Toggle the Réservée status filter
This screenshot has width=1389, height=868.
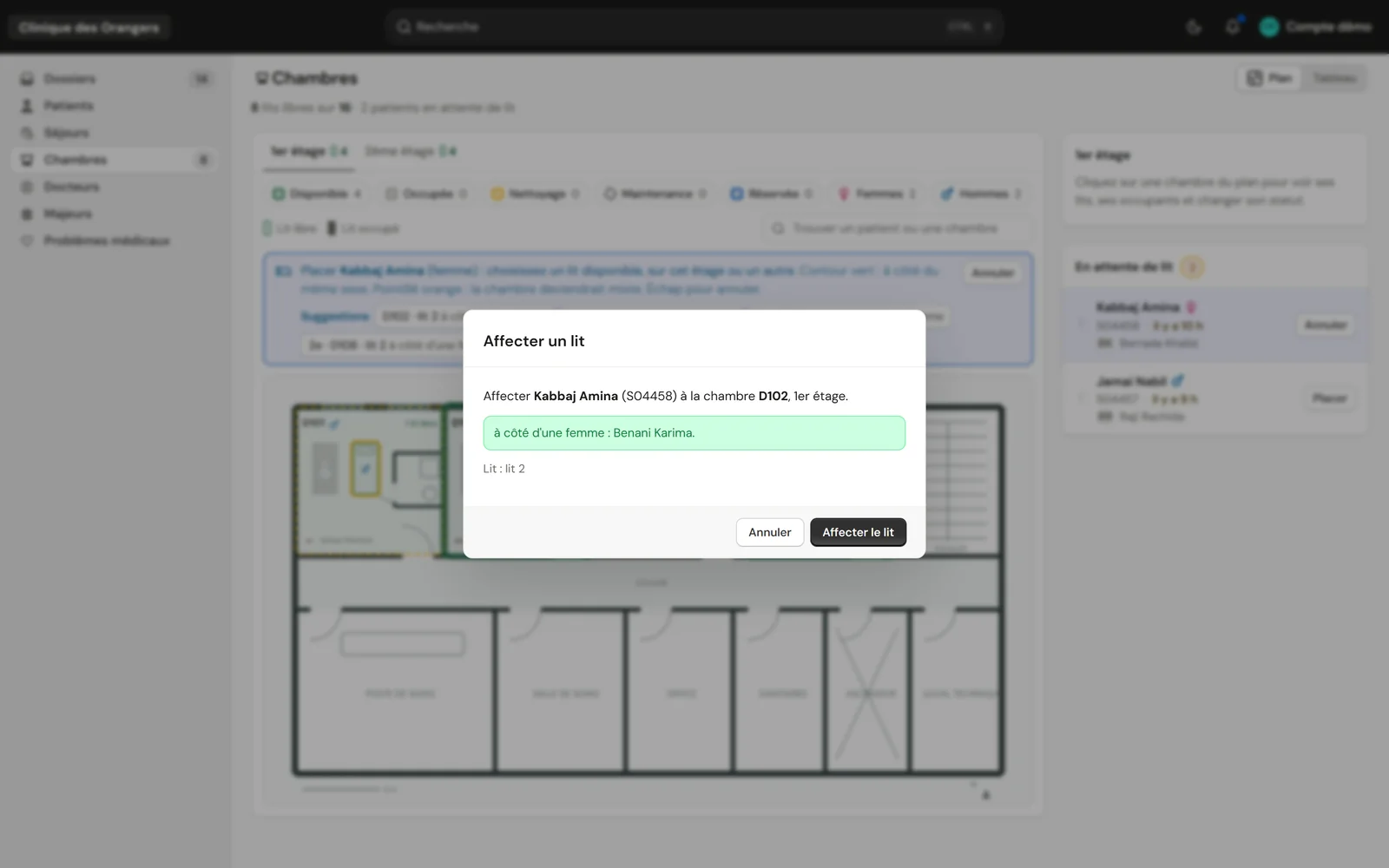point(771,194)
